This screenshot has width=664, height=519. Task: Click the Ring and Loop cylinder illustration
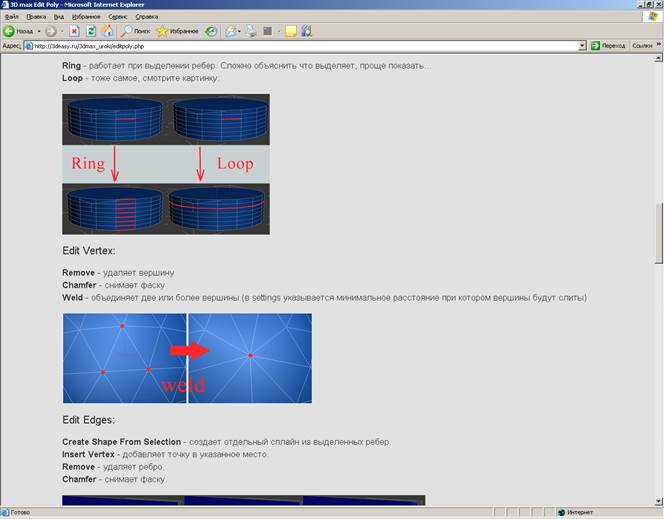166,164
